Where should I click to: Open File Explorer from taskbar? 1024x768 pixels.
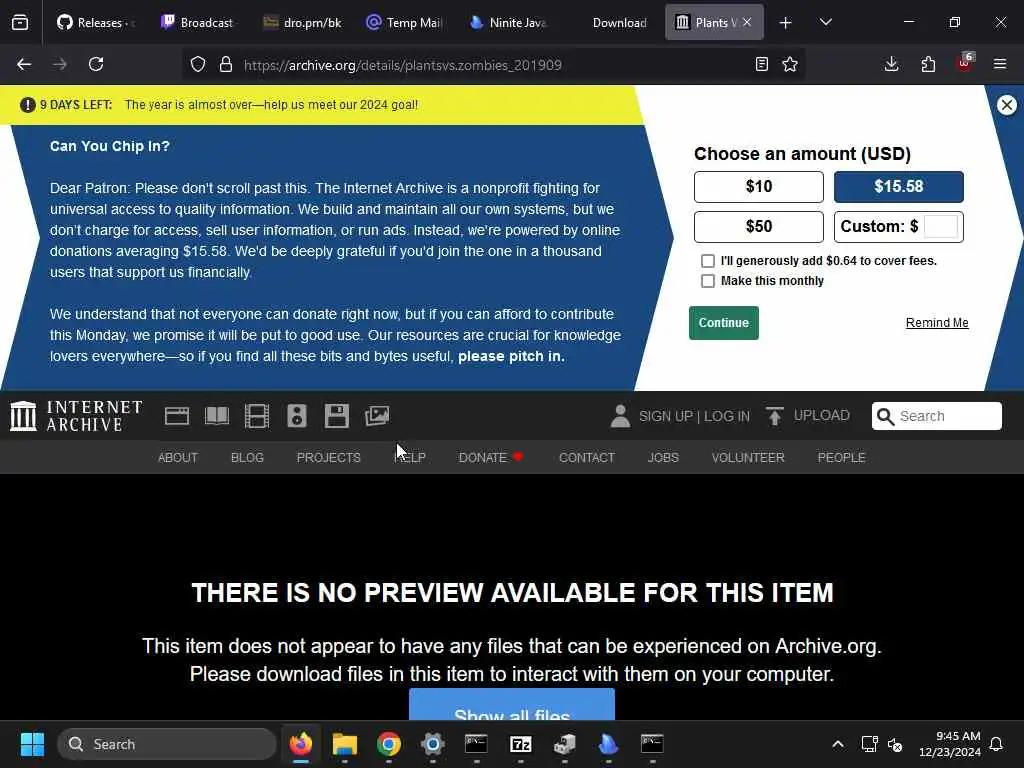click(345, 744)
